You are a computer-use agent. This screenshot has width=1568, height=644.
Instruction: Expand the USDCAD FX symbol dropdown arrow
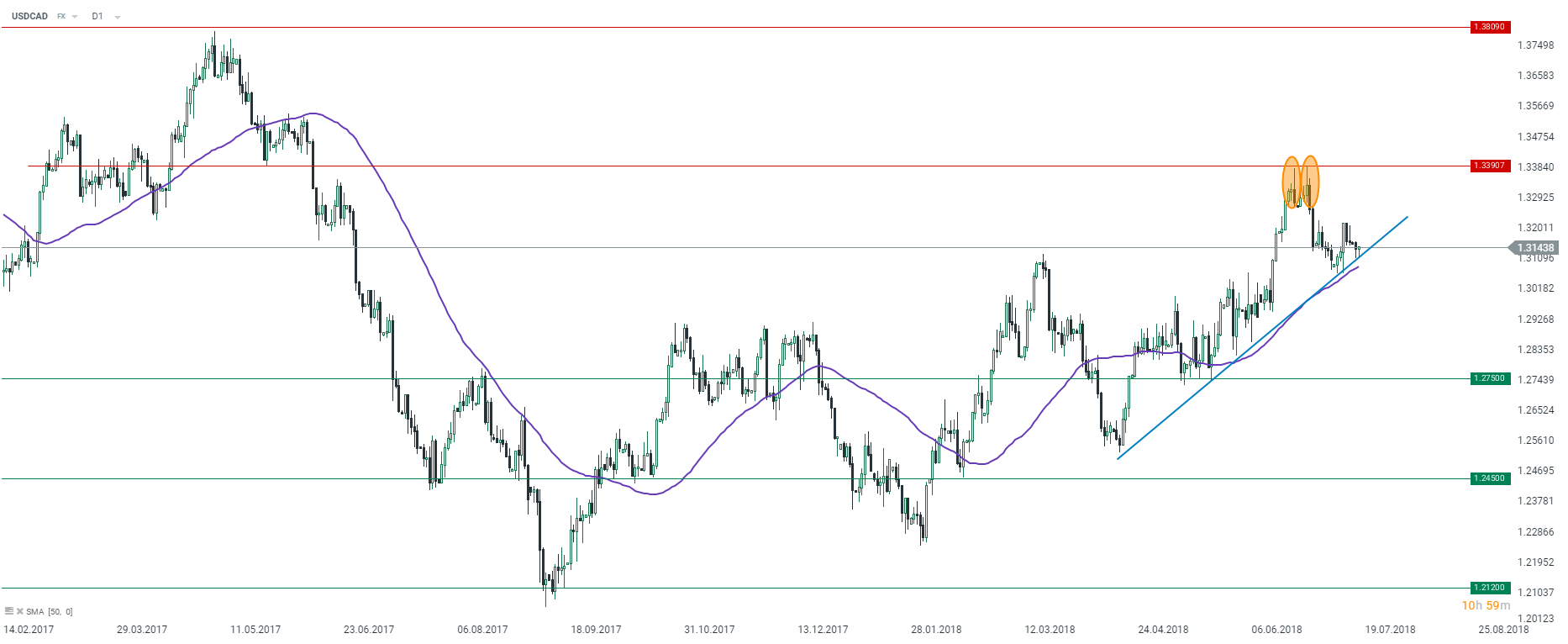click(x=75, y=17)
